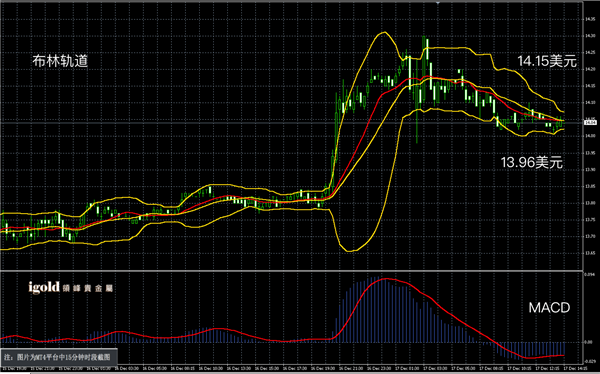
Task: Click the lower Bollinger band trough
Action: click(351, 251)
